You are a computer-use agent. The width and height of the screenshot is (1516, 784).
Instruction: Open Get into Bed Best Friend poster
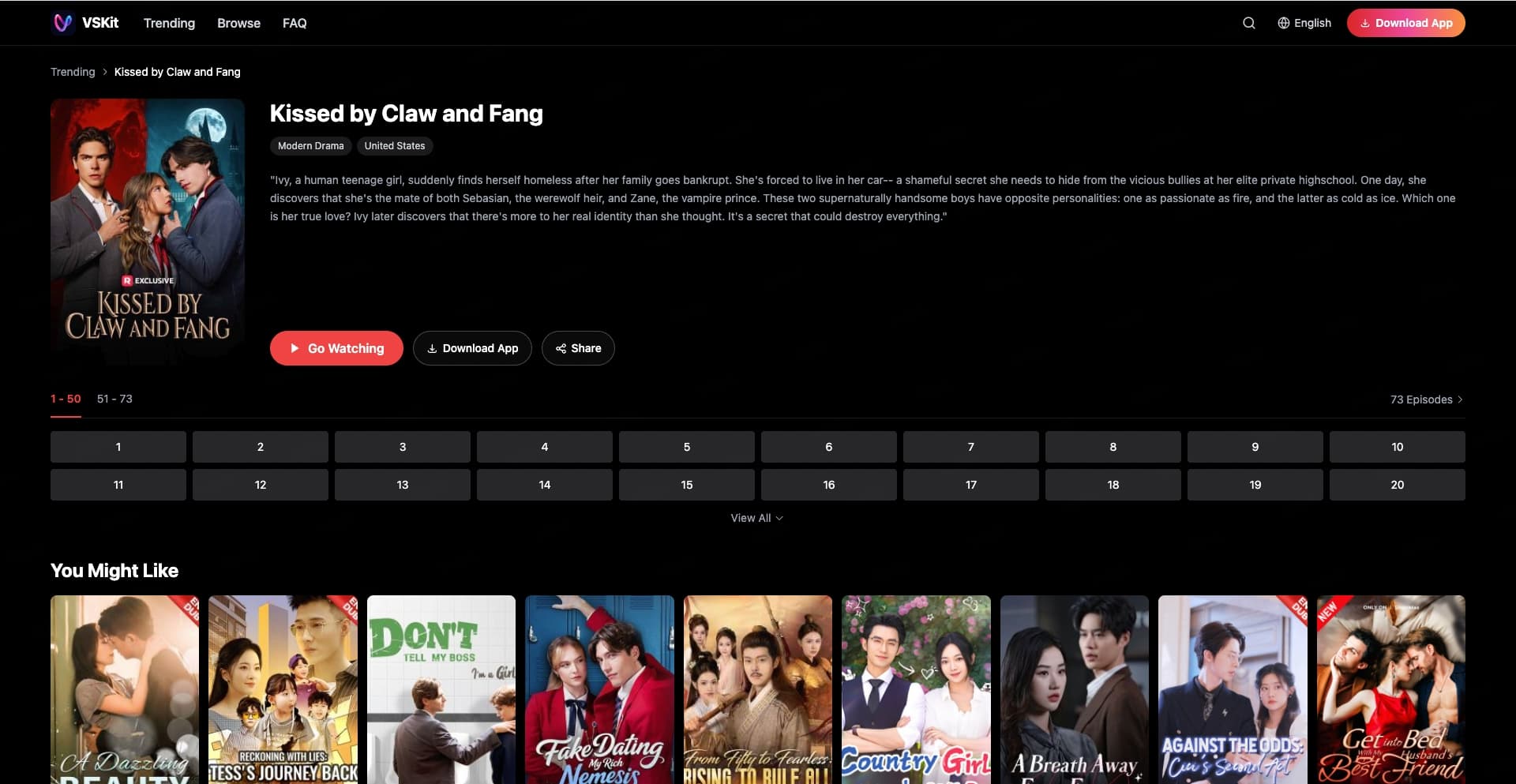tap(1391, 689)
